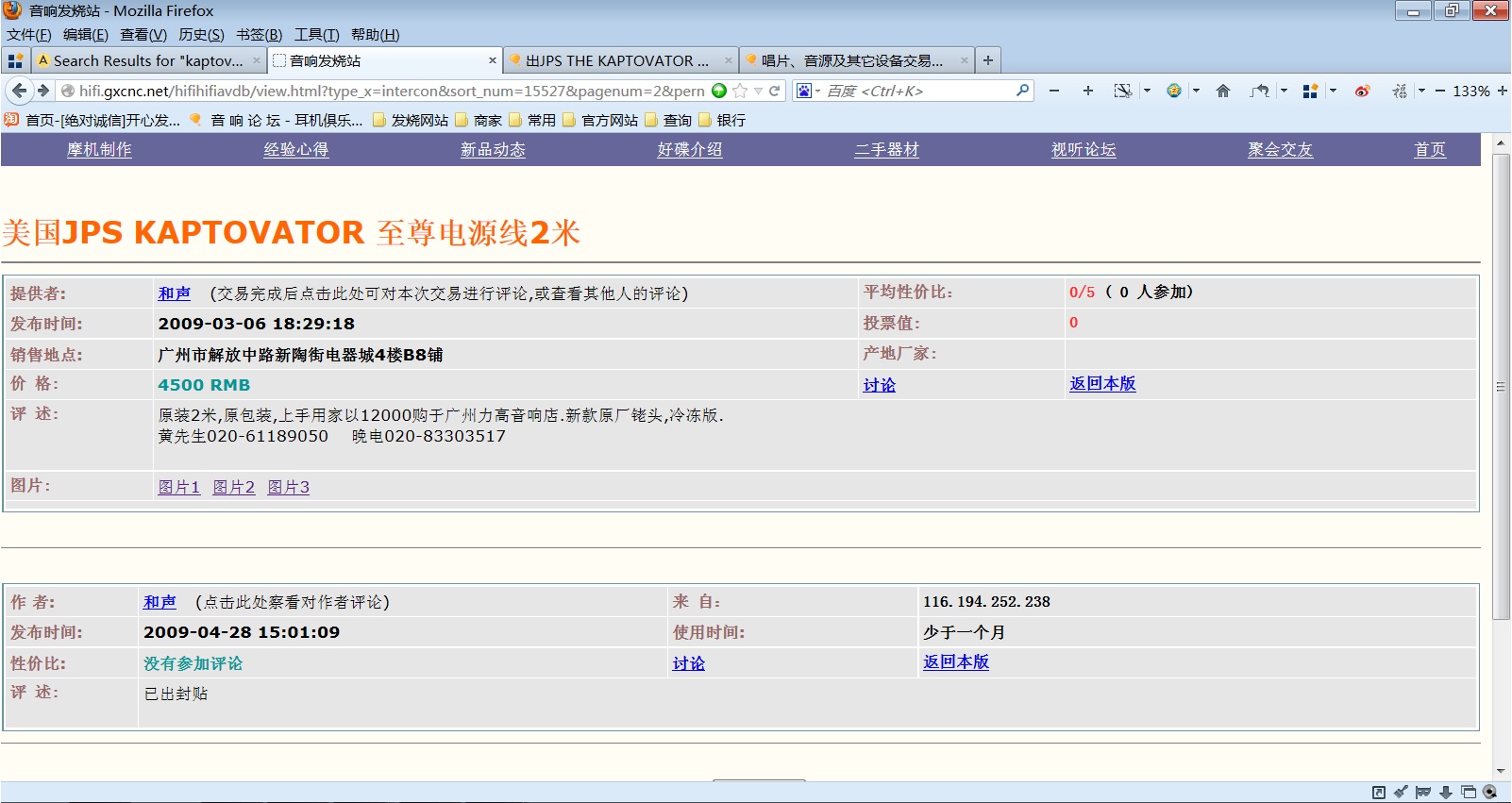Go to 好碟介绍 in the nav bar

click(x=690, y=149)
